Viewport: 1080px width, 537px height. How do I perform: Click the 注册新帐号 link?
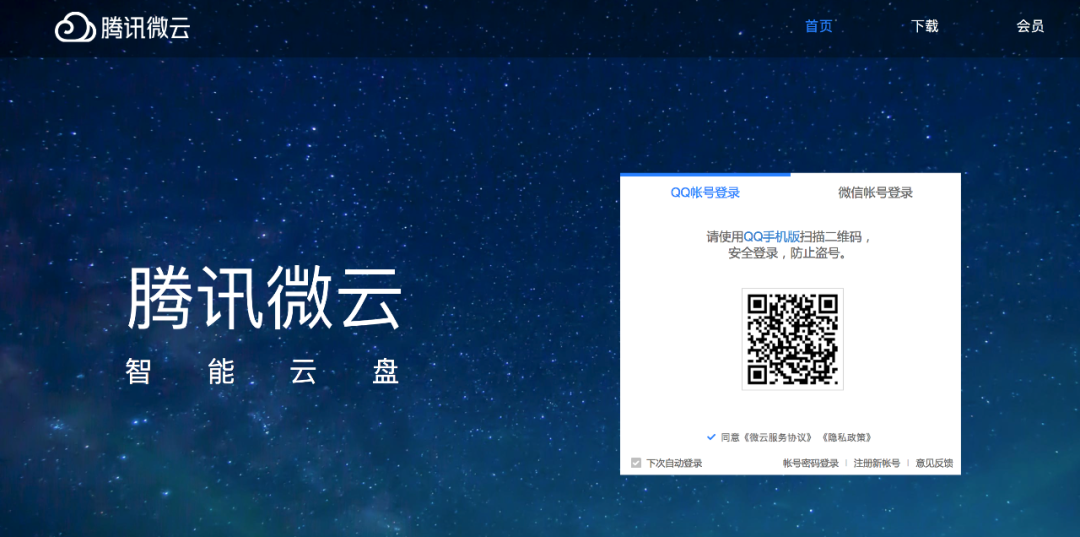(x=877, y=463)
